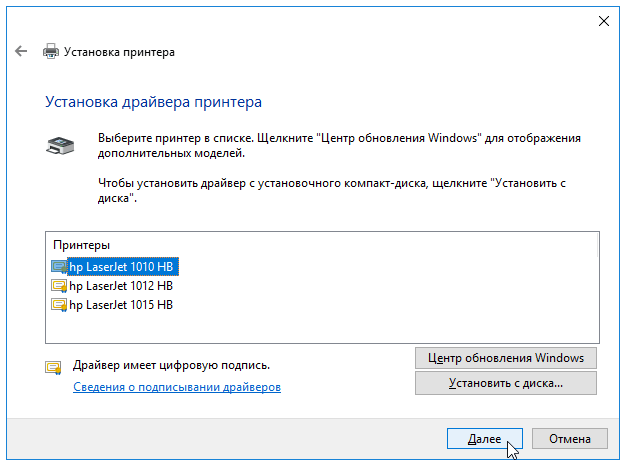Click the signed-driver icon of hp LaserJet 1010 HB

[x=59, y=267]
